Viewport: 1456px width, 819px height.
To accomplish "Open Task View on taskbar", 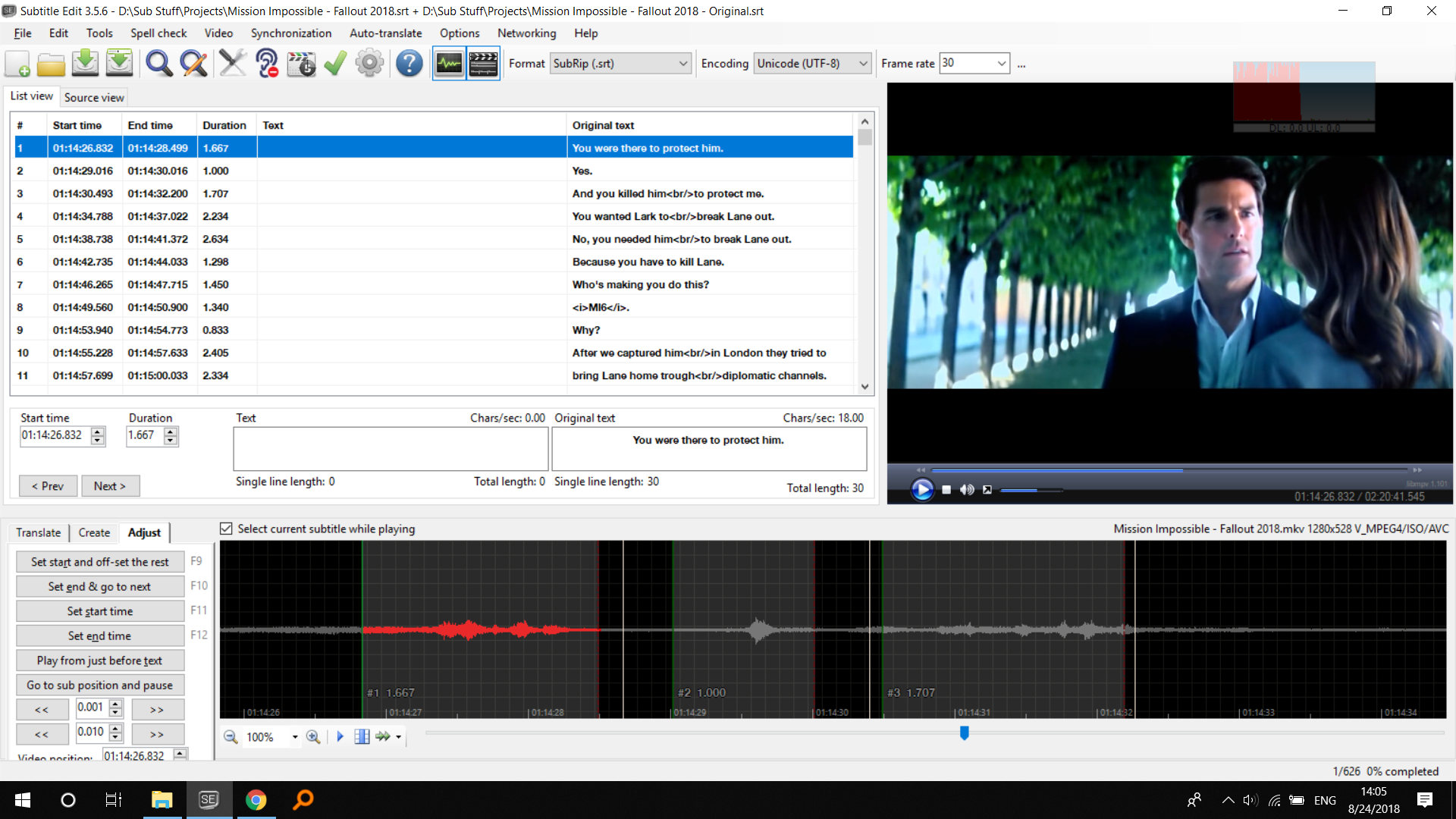I will tap(114, 800).
